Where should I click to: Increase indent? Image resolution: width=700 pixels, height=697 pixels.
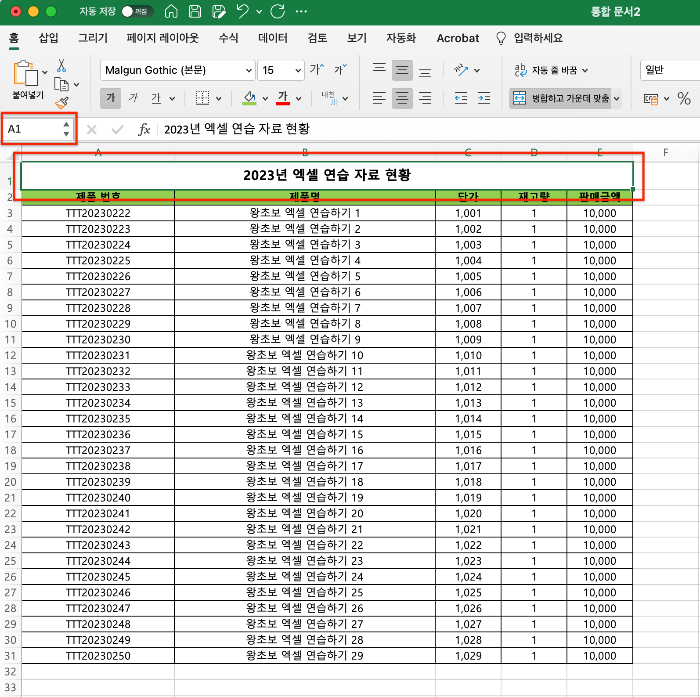click(x=484, y=98)
